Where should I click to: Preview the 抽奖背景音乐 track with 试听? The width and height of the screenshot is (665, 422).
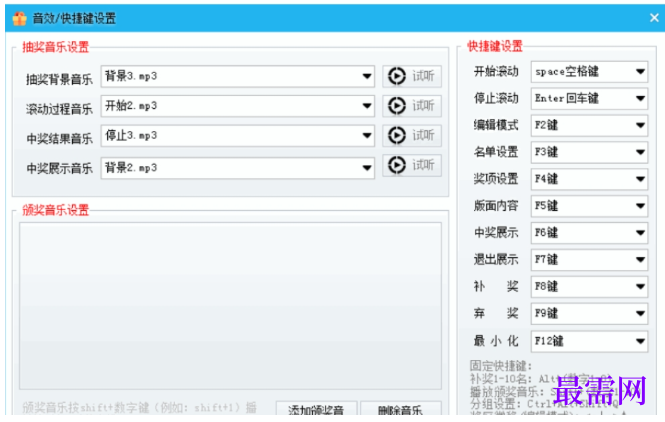[x=412, y=76]
